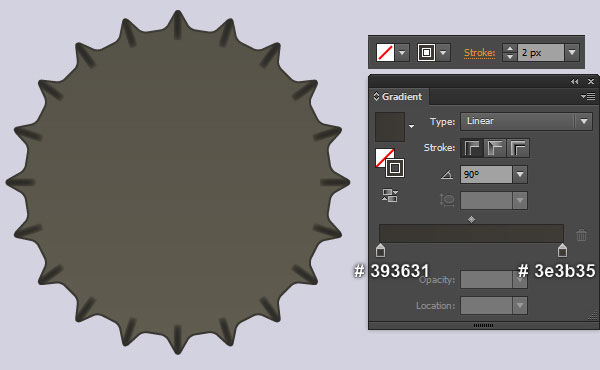Select the right gradient stop #3e3b35
This screenshot has width=600, height=370.
(562, 250)
